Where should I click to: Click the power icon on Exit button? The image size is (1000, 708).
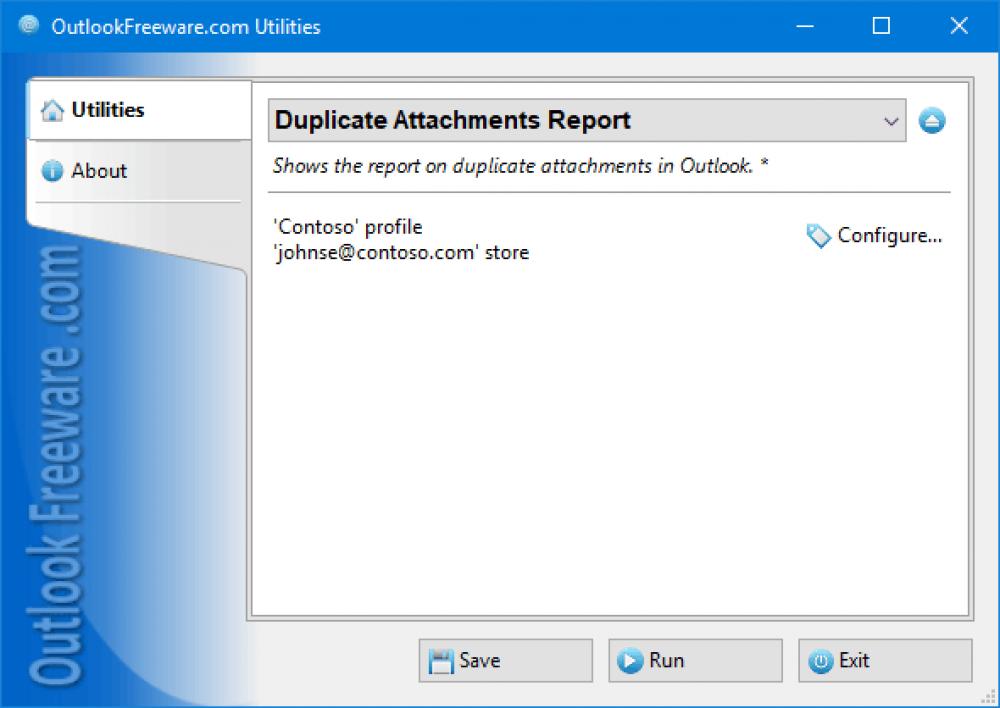point(821,660)
